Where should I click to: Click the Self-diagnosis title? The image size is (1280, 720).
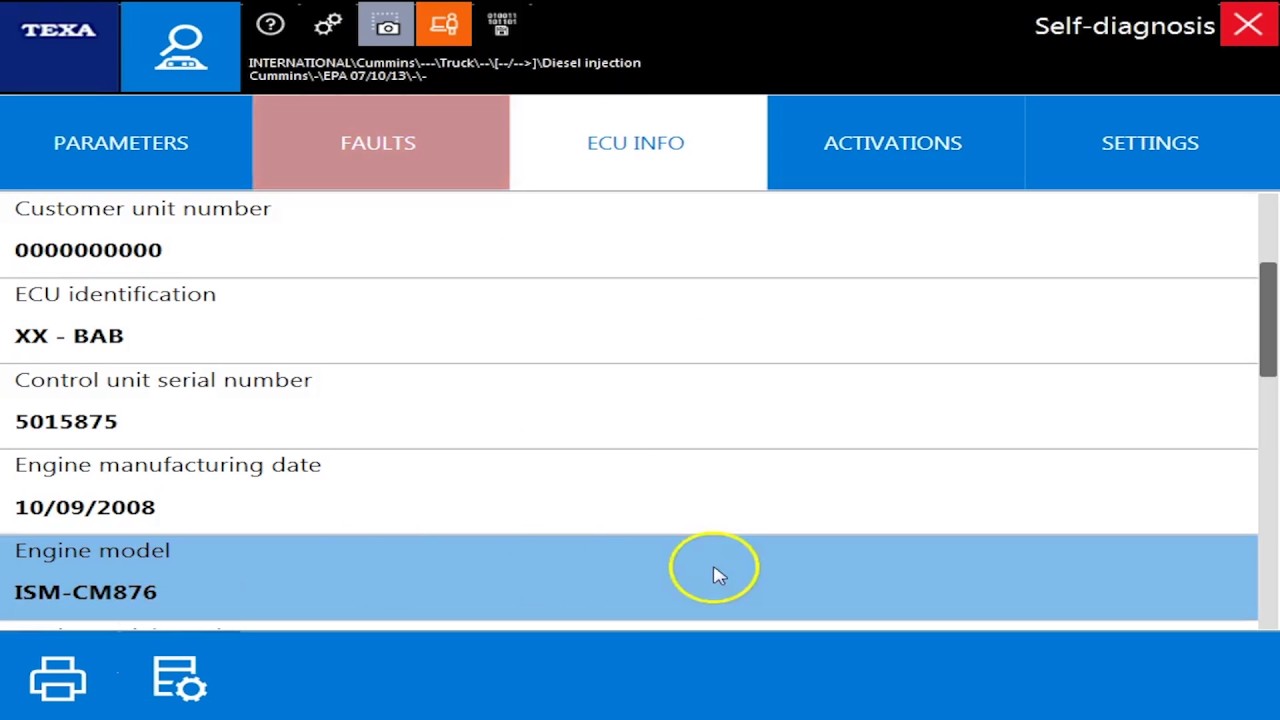1124,26
